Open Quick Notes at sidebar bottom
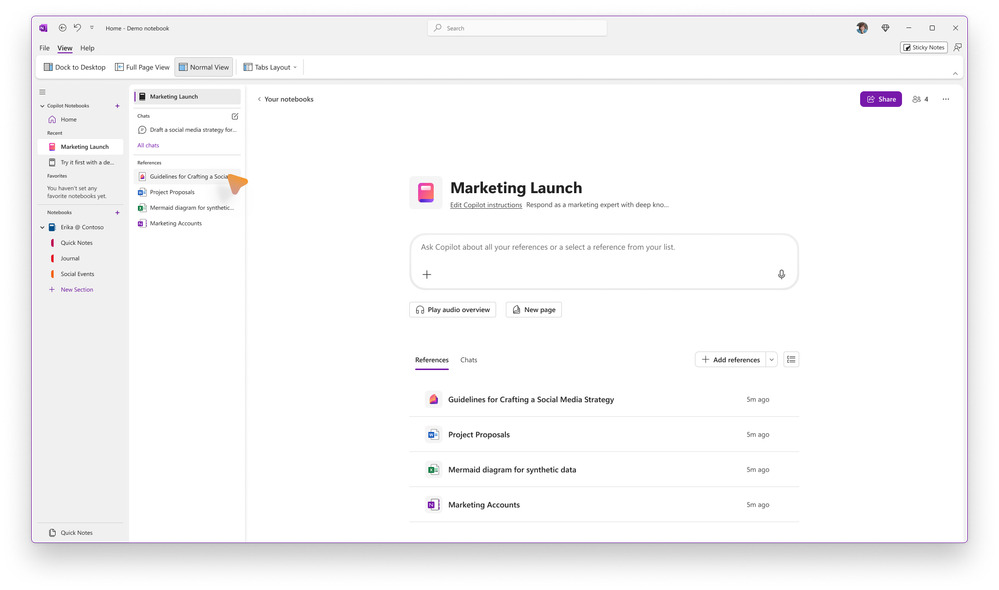Image resolution: width=999 pixels, height=590 pixels. (x=71, y=533)
